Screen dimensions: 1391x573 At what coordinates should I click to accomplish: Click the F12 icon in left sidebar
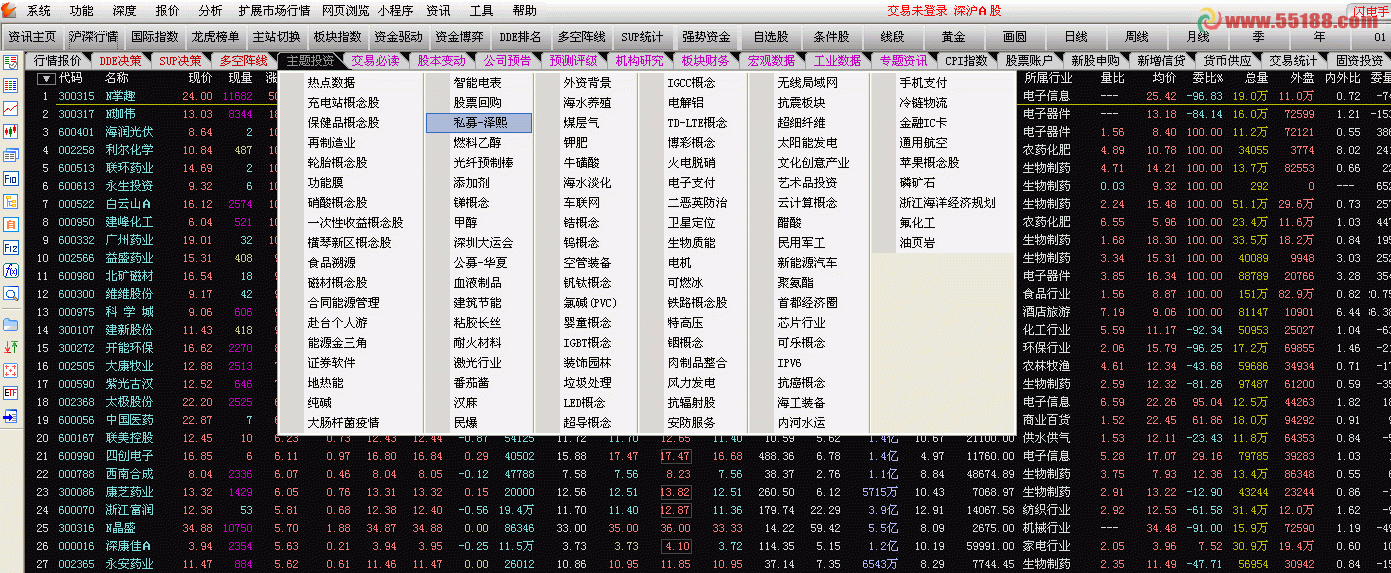click(11, 247)
